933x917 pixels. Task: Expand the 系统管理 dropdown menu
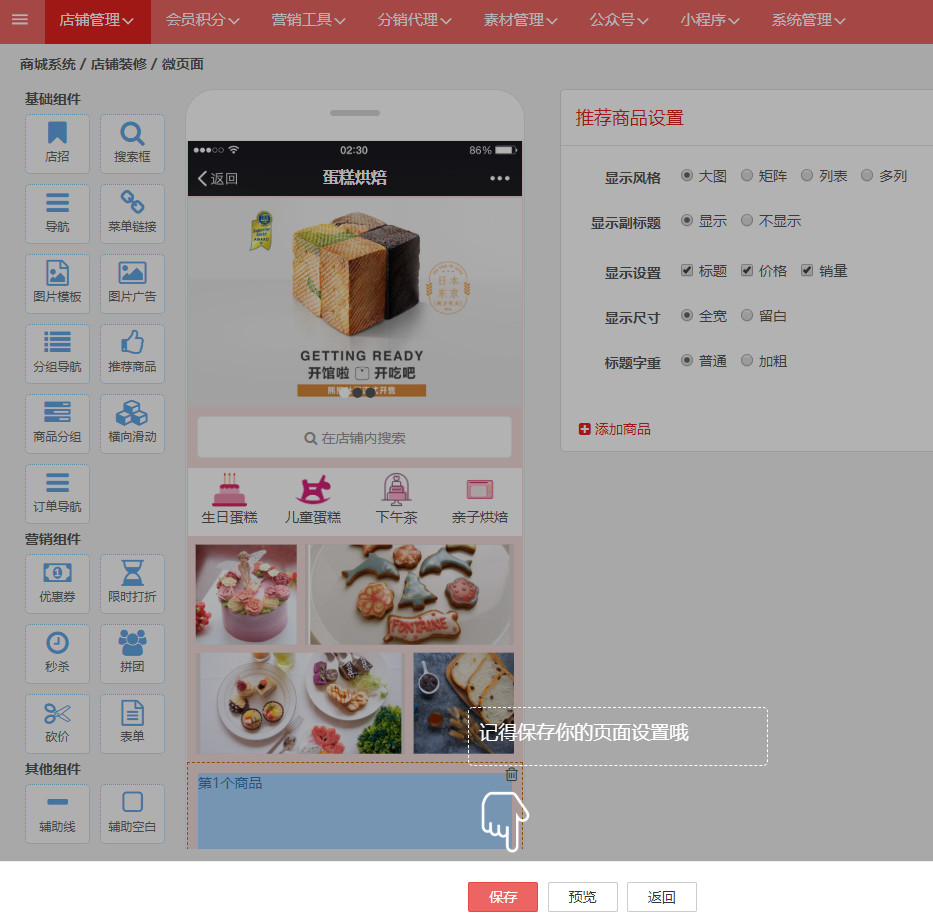[x=808, y=21]
